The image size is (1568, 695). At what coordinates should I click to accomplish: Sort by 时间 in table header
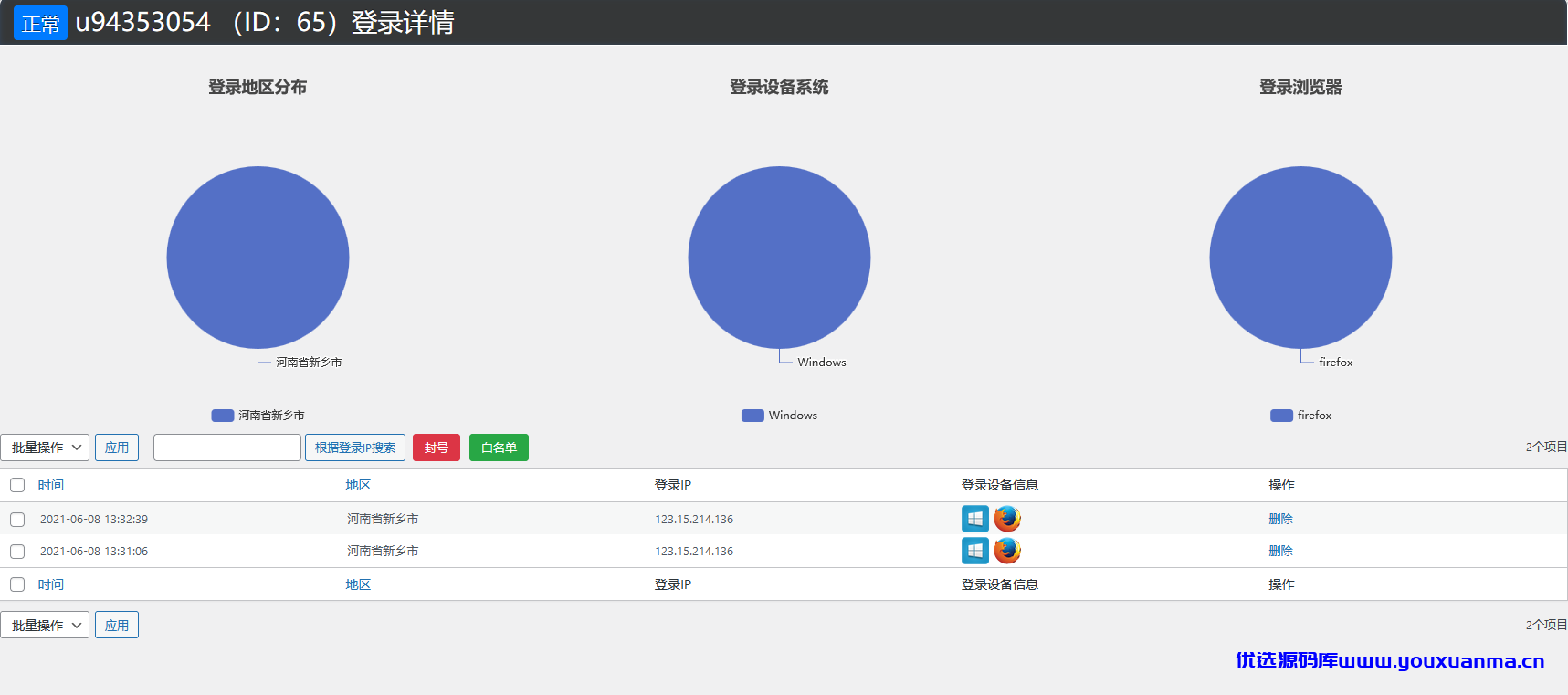coord(51,485)
